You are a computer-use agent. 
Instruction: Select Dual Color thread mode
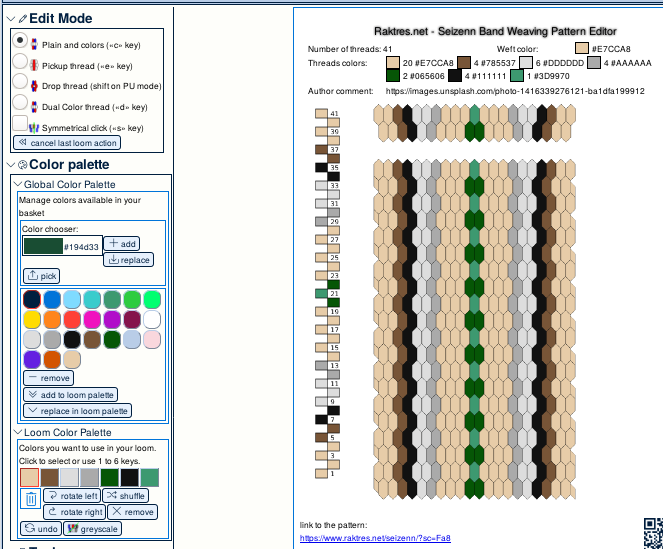[20, 104]
